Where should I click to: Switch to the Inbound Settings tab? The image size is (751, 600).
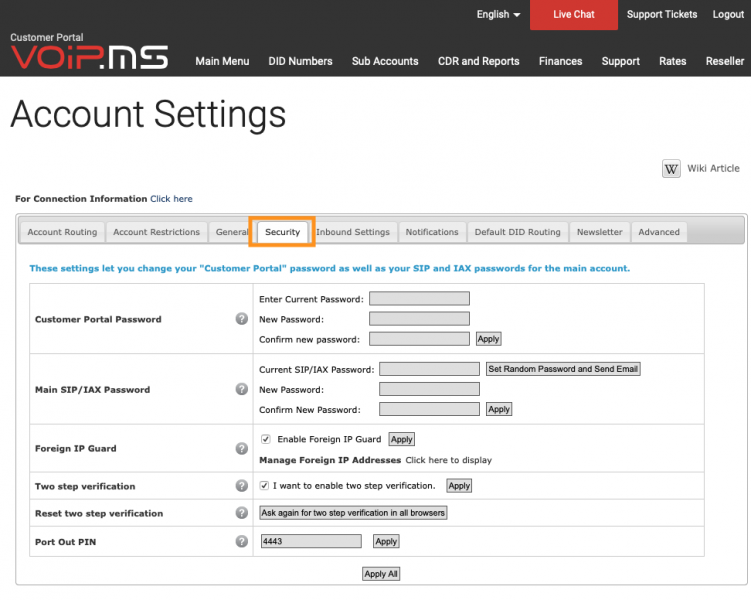pyautogui.click(x=353, y=232)
